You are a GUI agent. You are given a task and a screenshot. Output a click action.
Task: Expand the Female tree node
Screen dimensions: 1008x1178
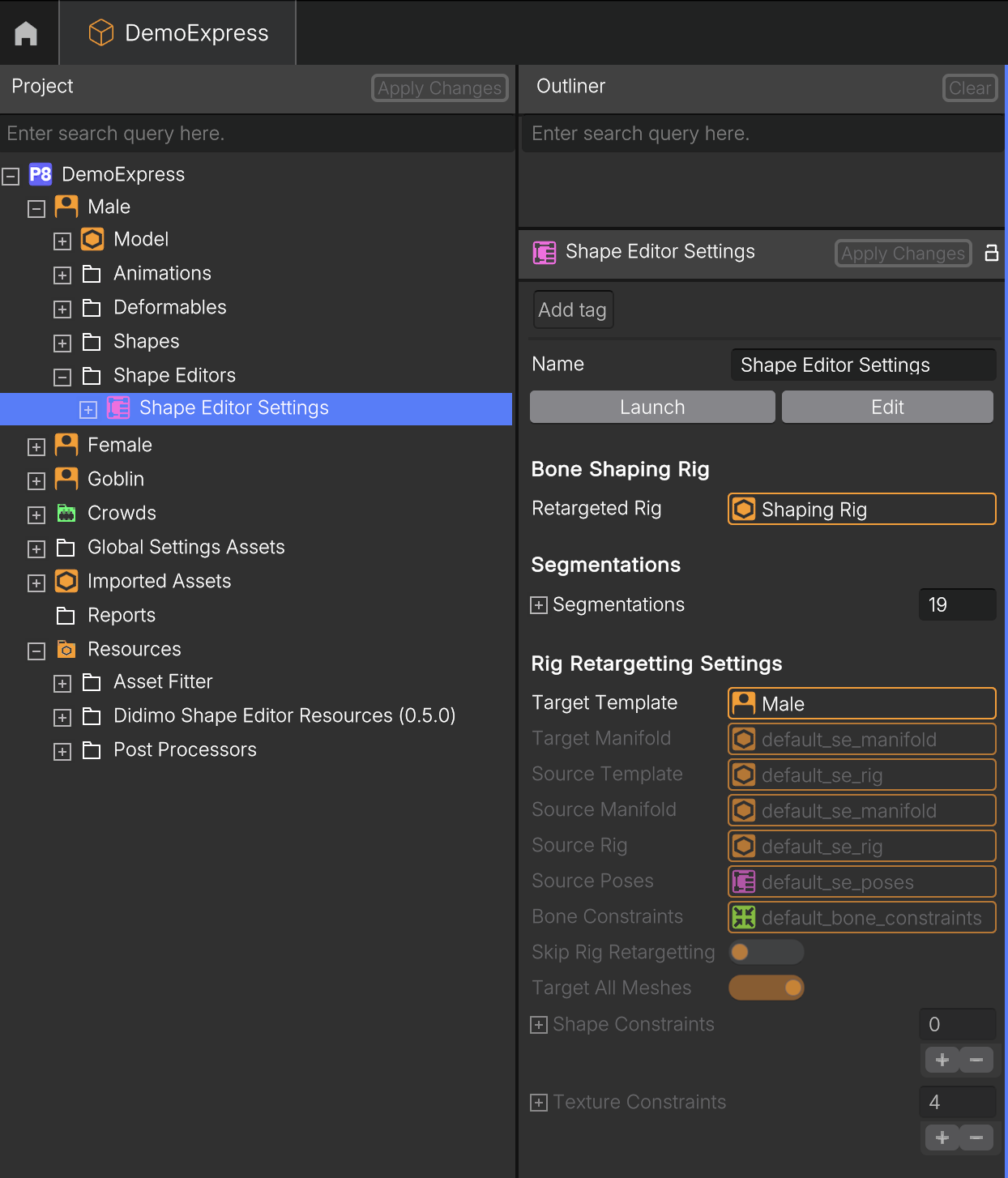point(36,446)
